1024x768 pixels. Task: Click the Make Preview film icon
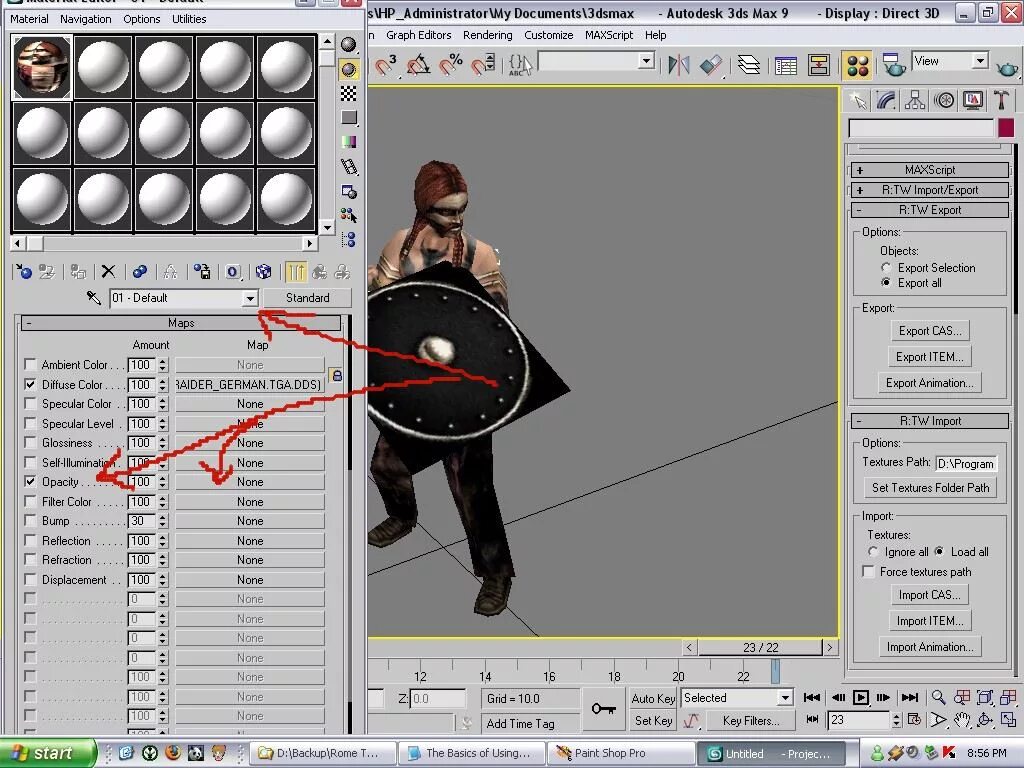[349, 167]
